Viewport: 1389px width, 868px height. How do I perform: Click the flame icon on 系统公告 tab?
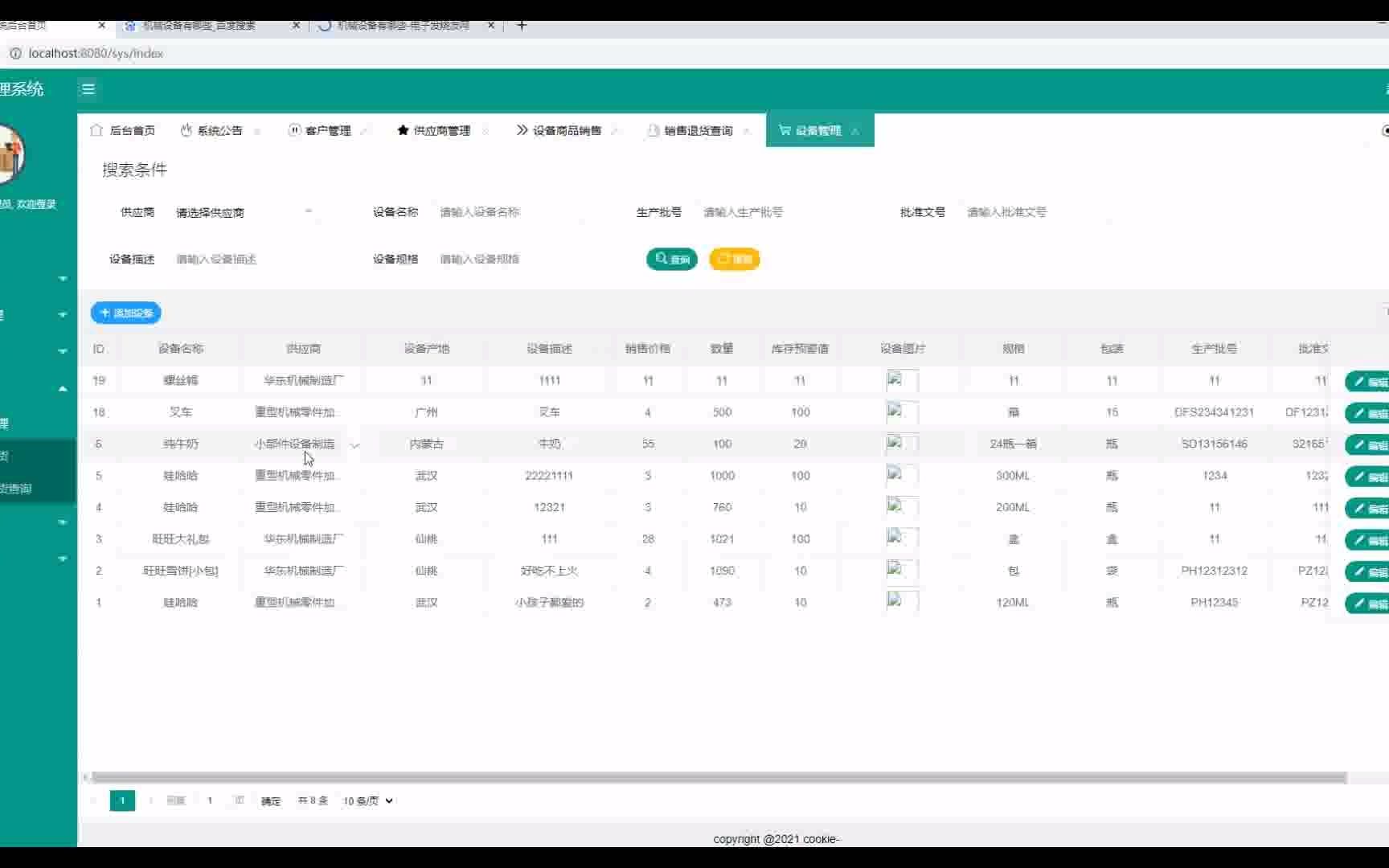click(x=186, y=130)
